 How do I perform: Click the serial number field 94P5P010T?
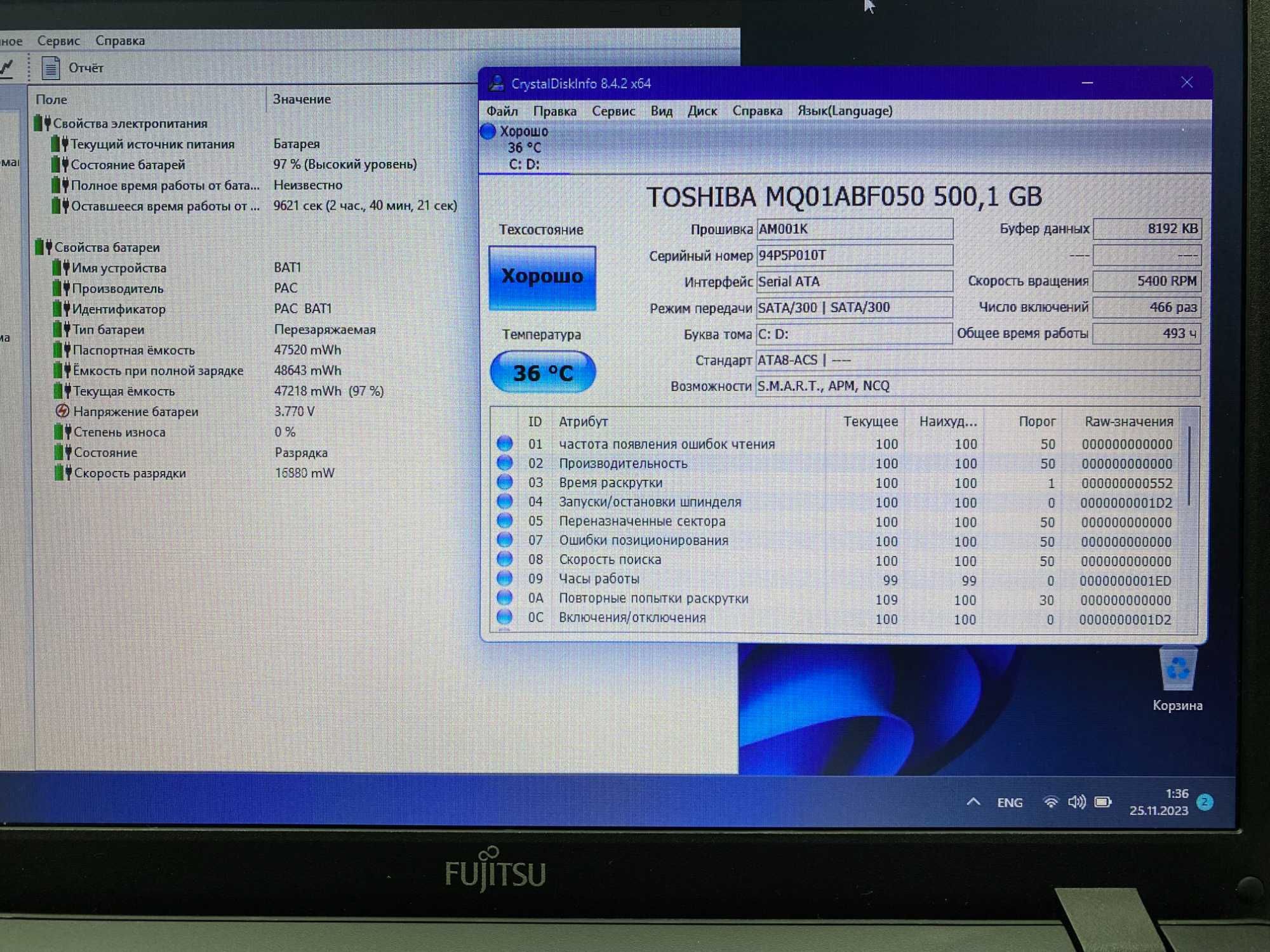854,255
